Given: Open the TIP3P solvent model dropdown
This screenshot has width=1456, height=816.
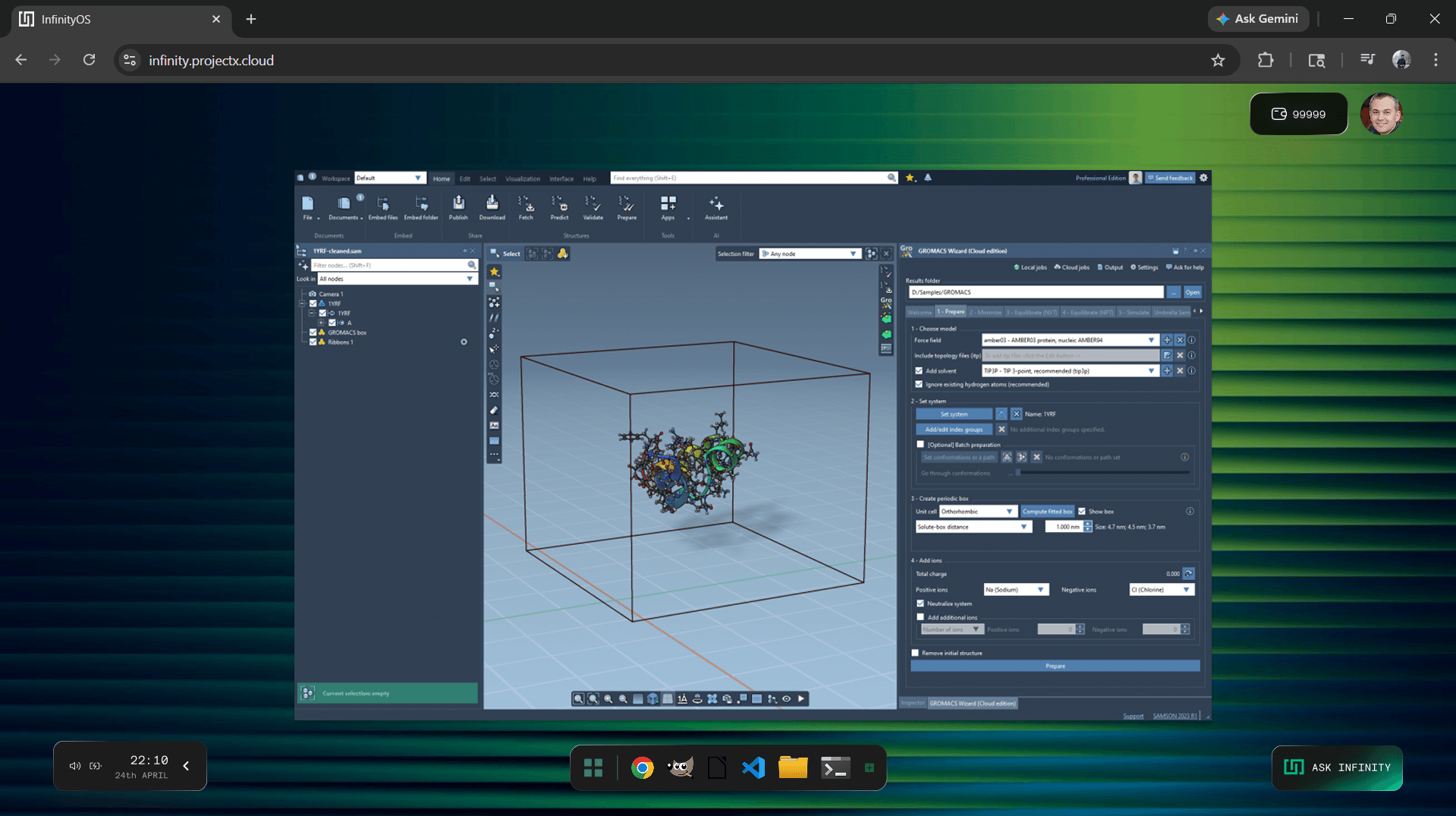Looking at the screenshot, I should pos(1069,370).
